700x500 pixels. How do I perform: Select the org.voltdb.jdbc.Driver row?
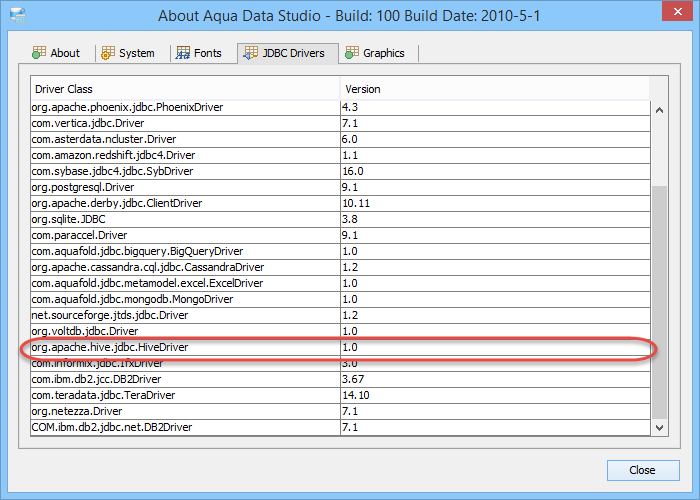pyautogui.click(x=341, y=332)
